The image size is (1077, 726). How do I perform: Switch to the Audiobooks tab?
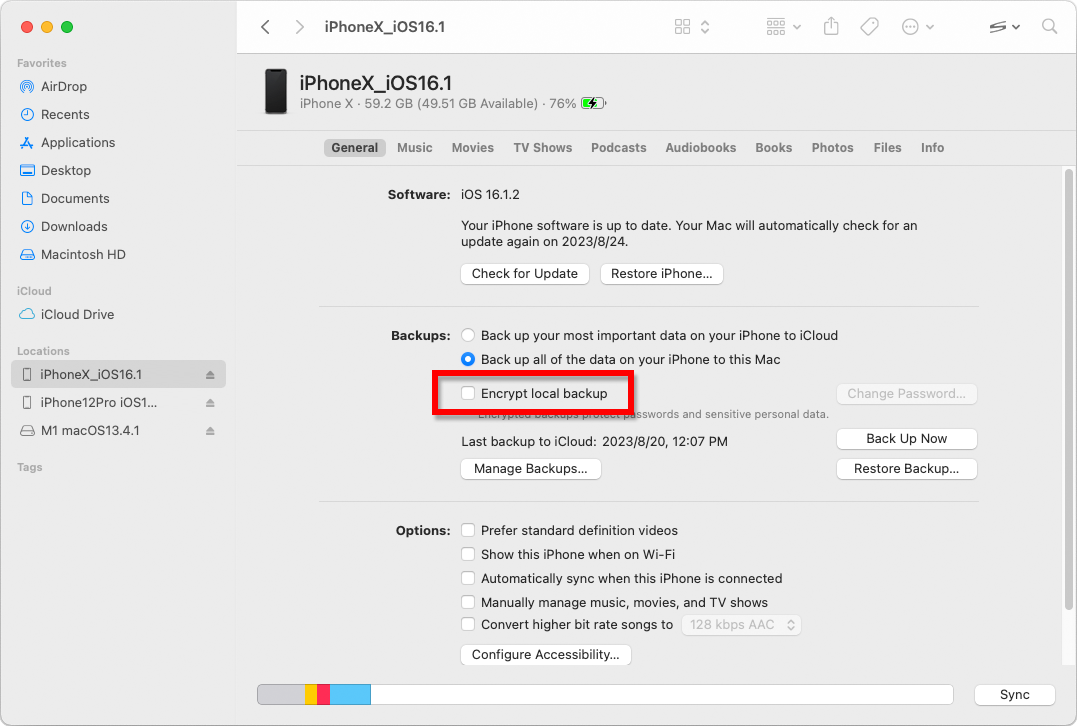click(x=701, y=148)
